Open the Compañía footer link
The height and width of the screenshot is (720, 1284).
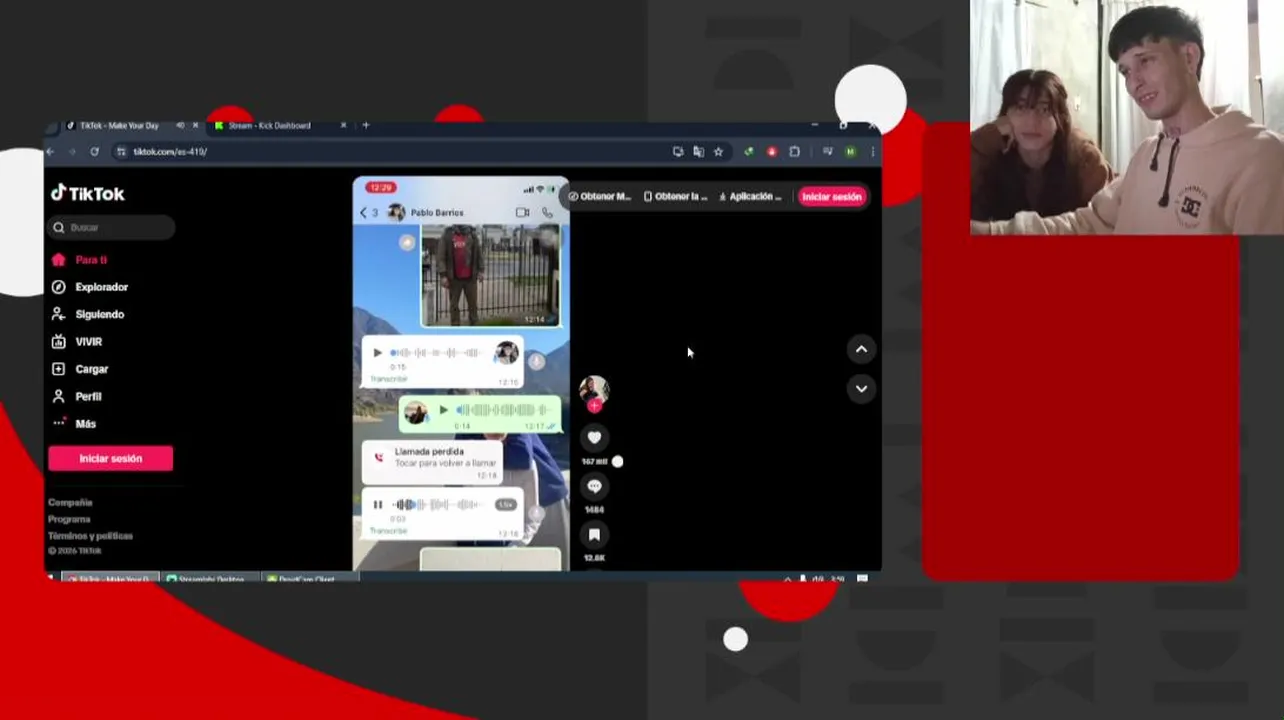[70, 503]
